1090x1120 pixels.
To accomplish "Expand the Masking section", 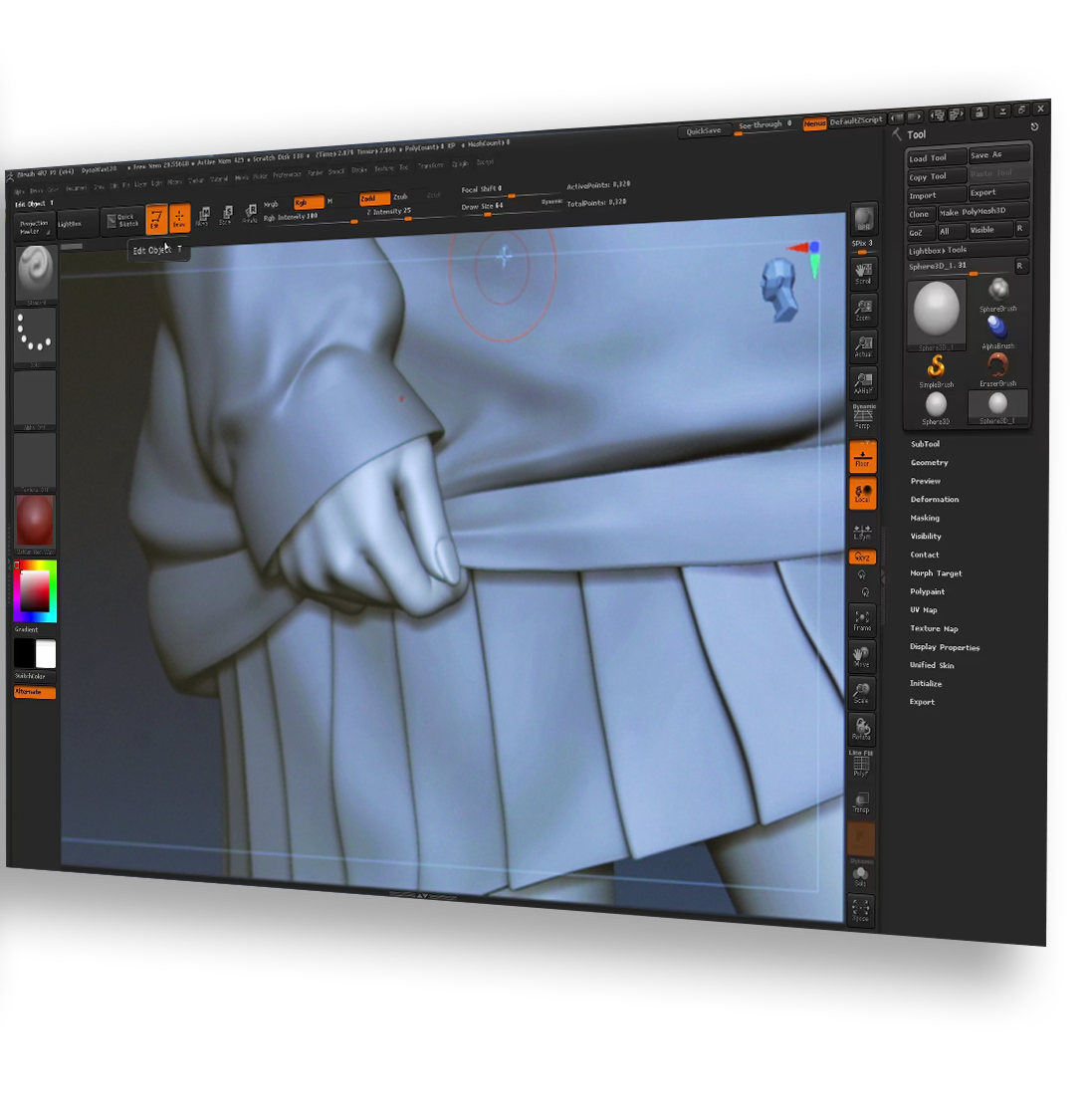I will click(925, 518).
